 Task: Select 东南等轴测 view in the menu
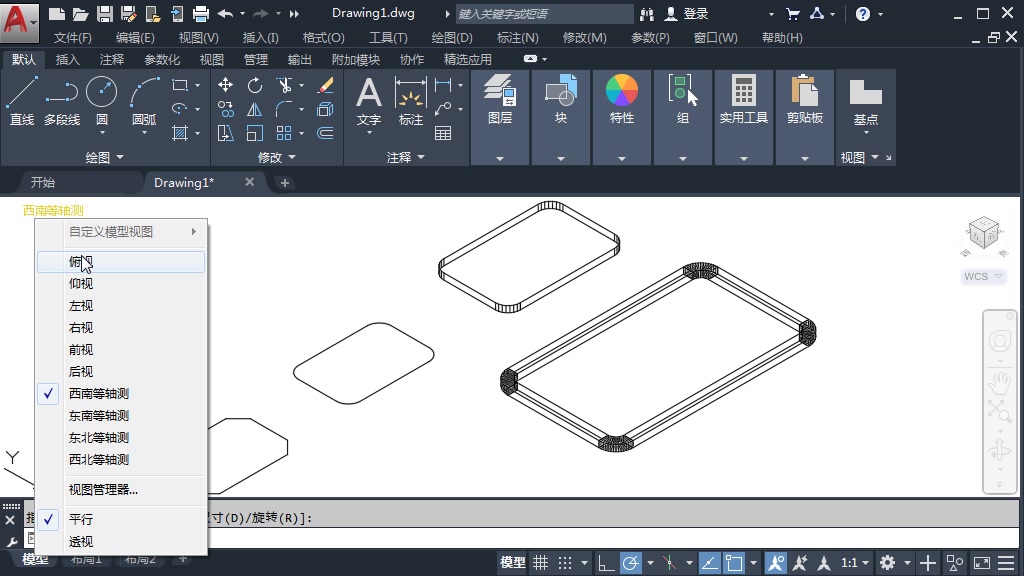point(97,415)
